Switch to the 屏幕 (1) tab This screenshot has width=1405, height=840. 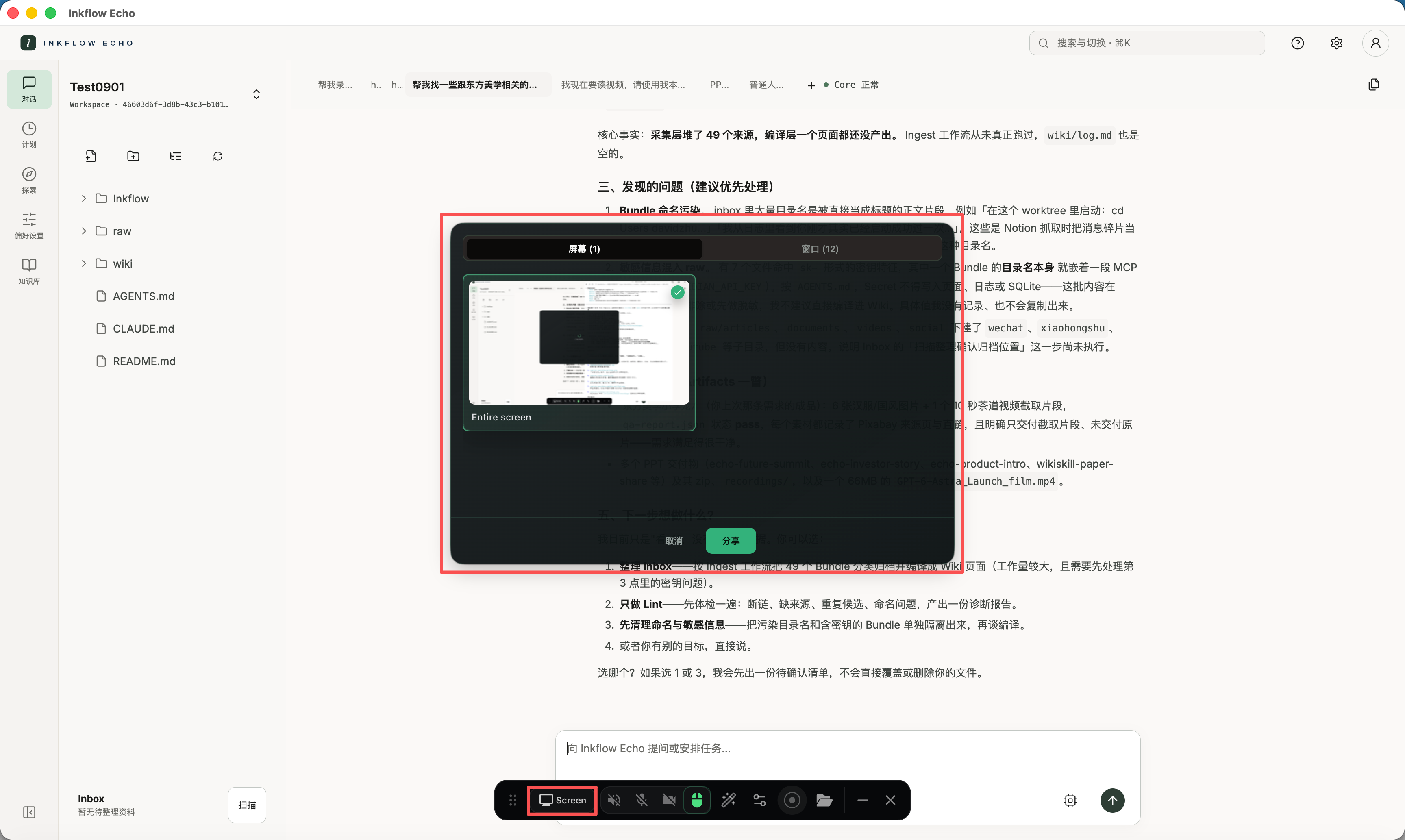[x=584, y=248]
